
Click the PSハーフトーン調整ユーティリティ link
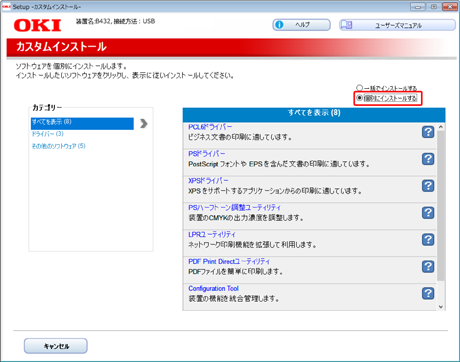(235, 208)
